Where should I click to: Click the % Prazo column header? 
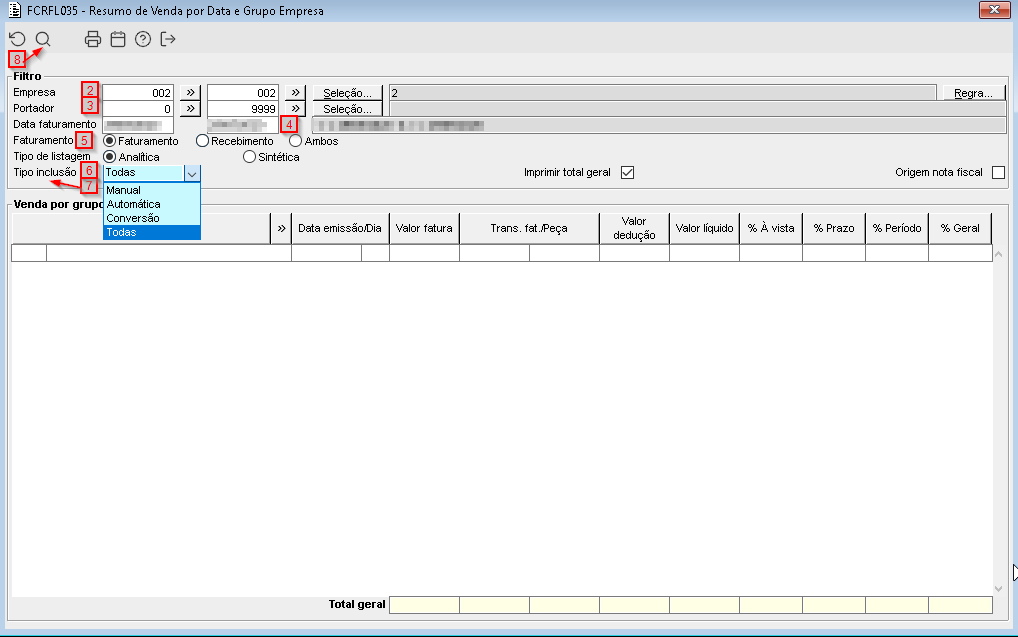tap(834, 229)
